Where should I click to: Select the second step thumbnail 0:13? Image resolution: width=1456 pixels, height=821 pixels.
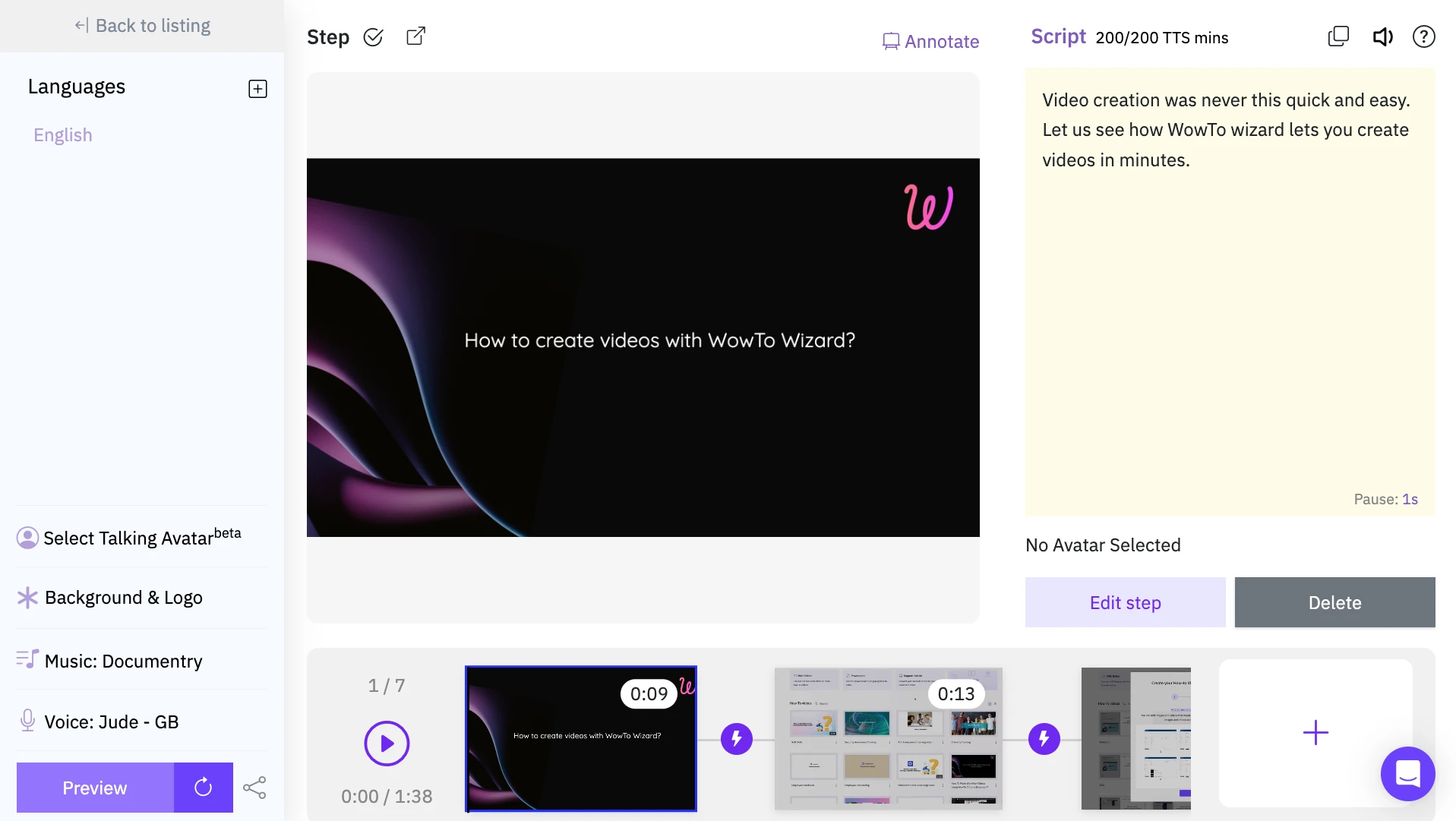889,739
